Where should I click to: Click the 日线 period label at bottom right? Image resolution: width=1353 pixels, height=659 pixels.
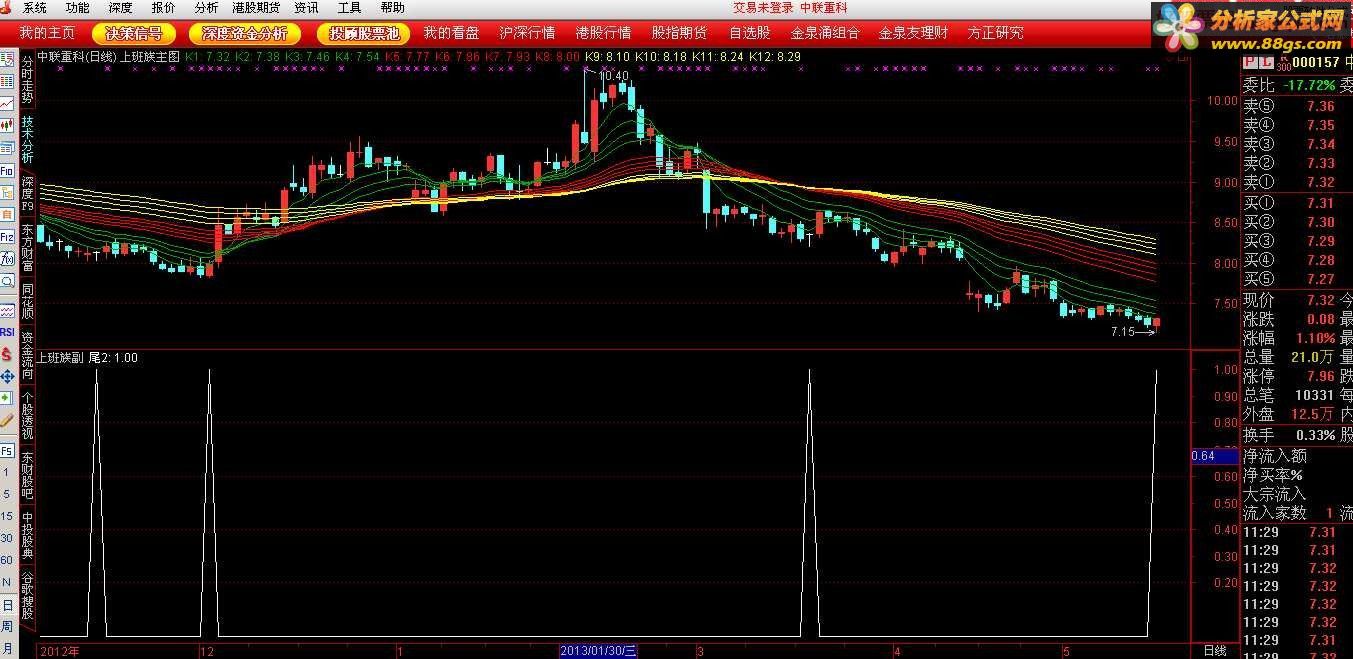click(x=1214, y=651)
